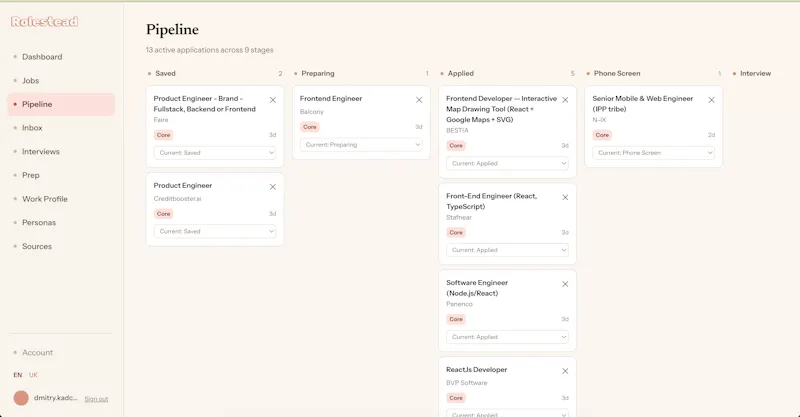The width and height of the screenshot is (800, 417).
Task: Click Core tag on Balcony card
Action: [x=310, y=127]
